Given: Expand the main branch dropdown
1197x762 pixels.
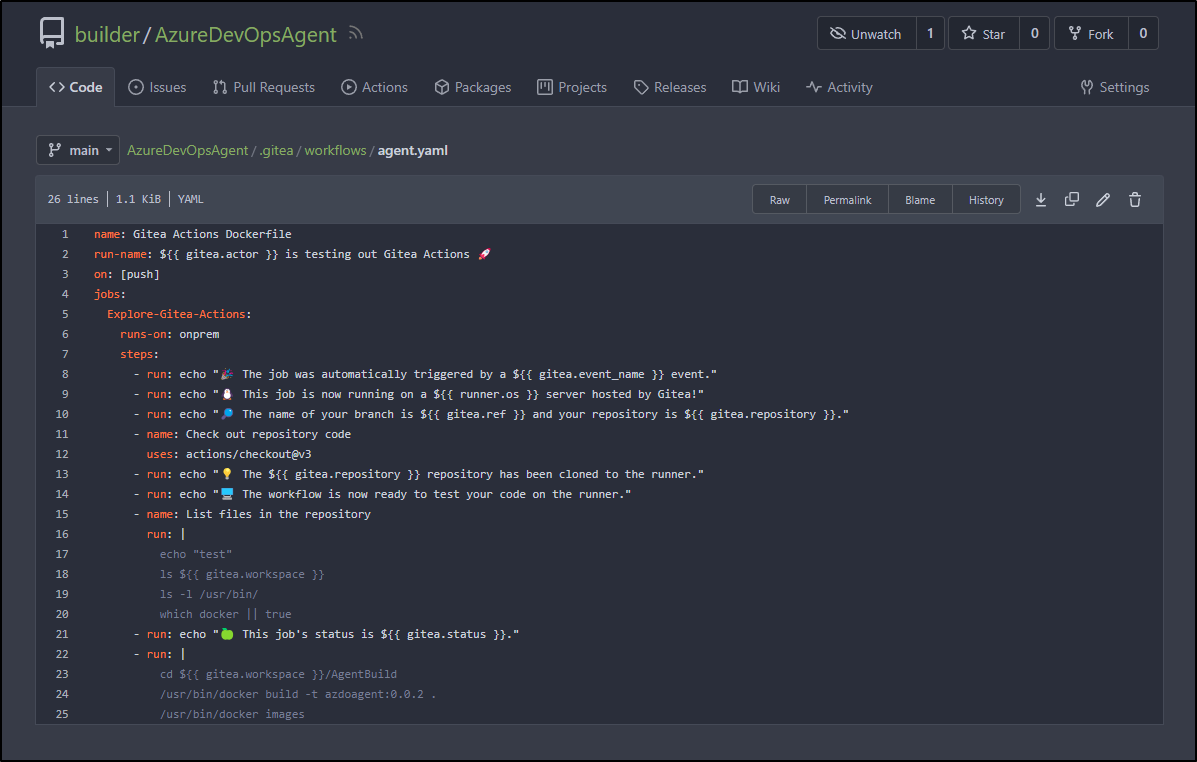Looking at the screenshot, I should [x=78, y=150].
